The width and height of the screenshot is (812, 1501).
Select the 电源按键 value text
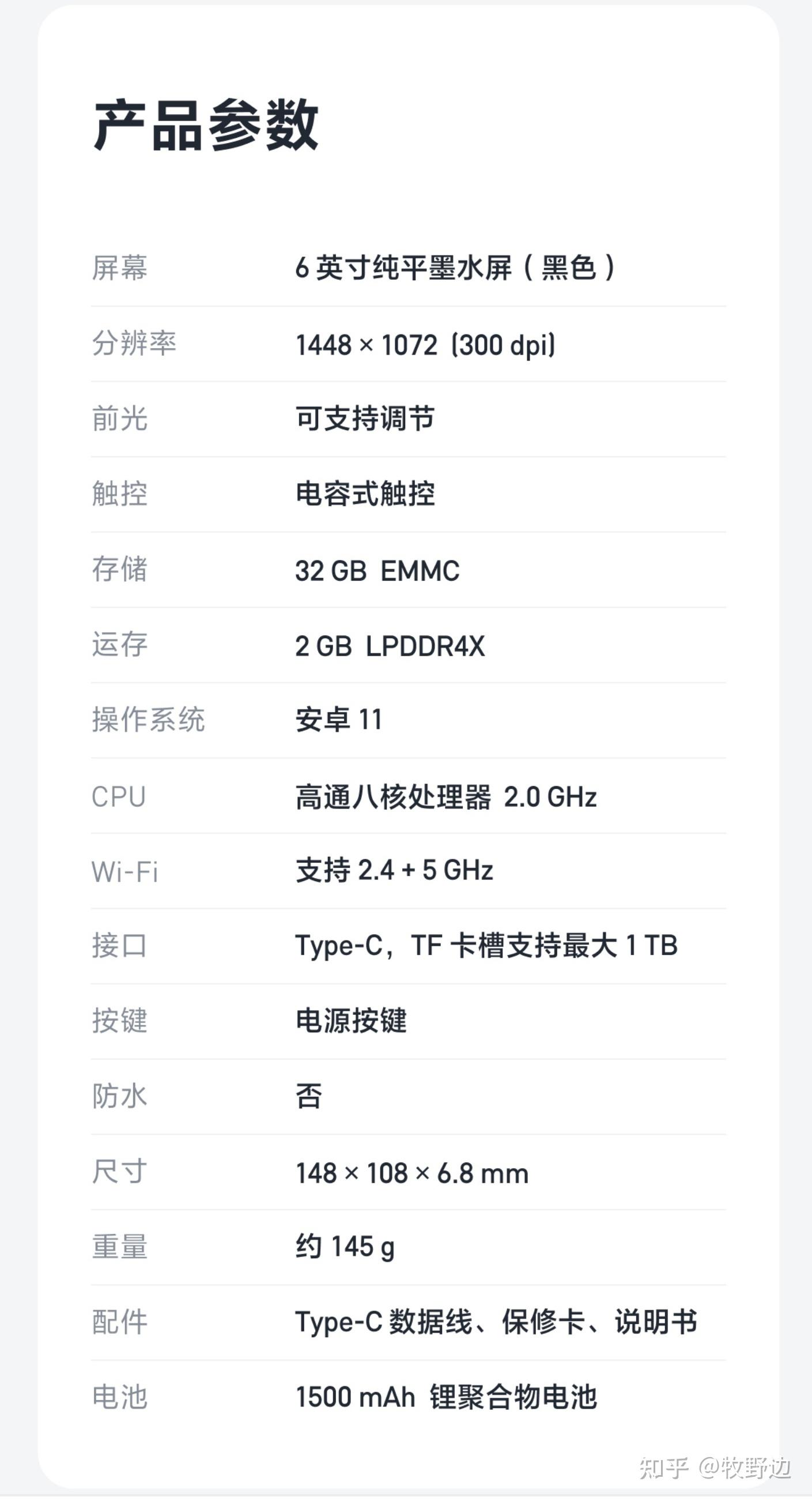[350, 1020]
